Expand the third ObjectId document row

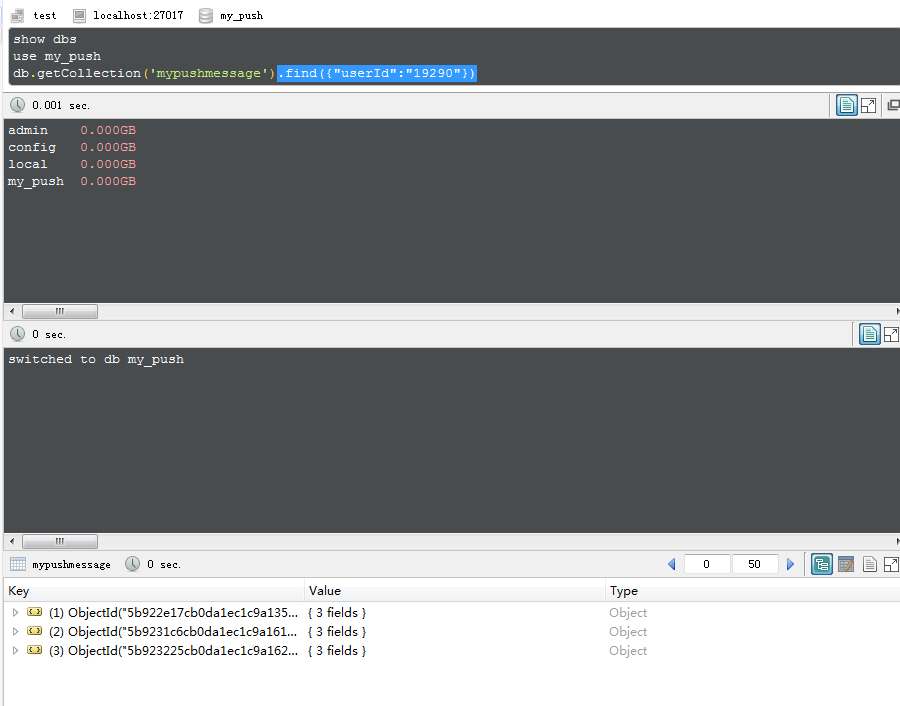[15, 650]
